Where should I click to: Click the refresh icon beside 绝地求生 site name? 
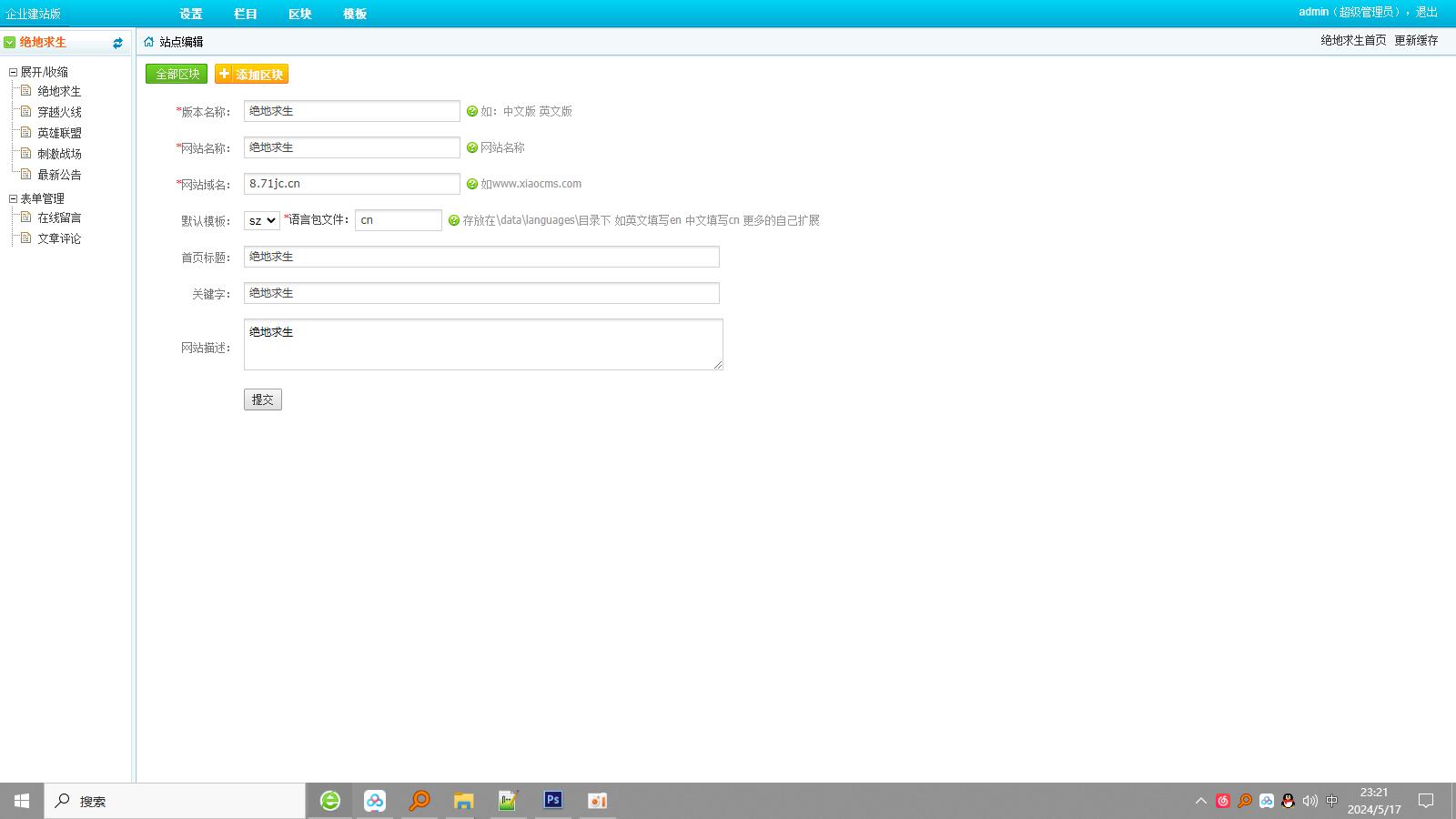pos(117,43)
